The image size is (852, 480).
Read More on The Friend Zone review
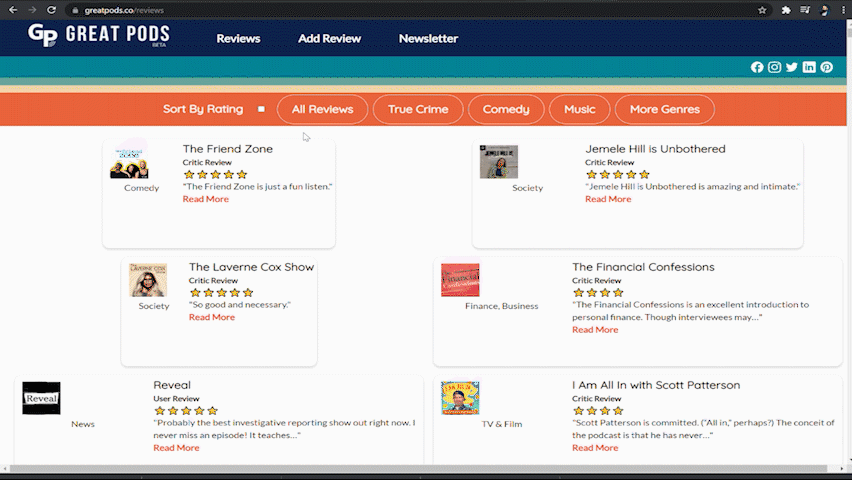click(205, 199)
